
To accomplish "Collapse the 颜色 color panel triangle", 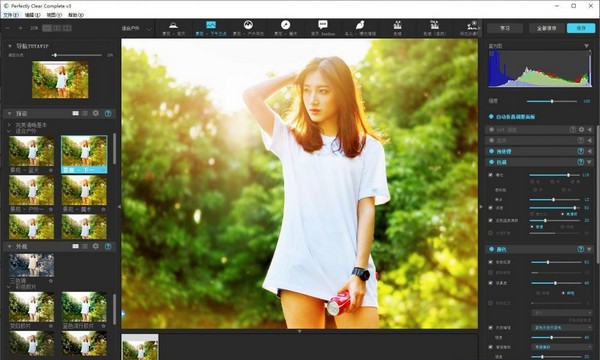I will pos(589,249).
